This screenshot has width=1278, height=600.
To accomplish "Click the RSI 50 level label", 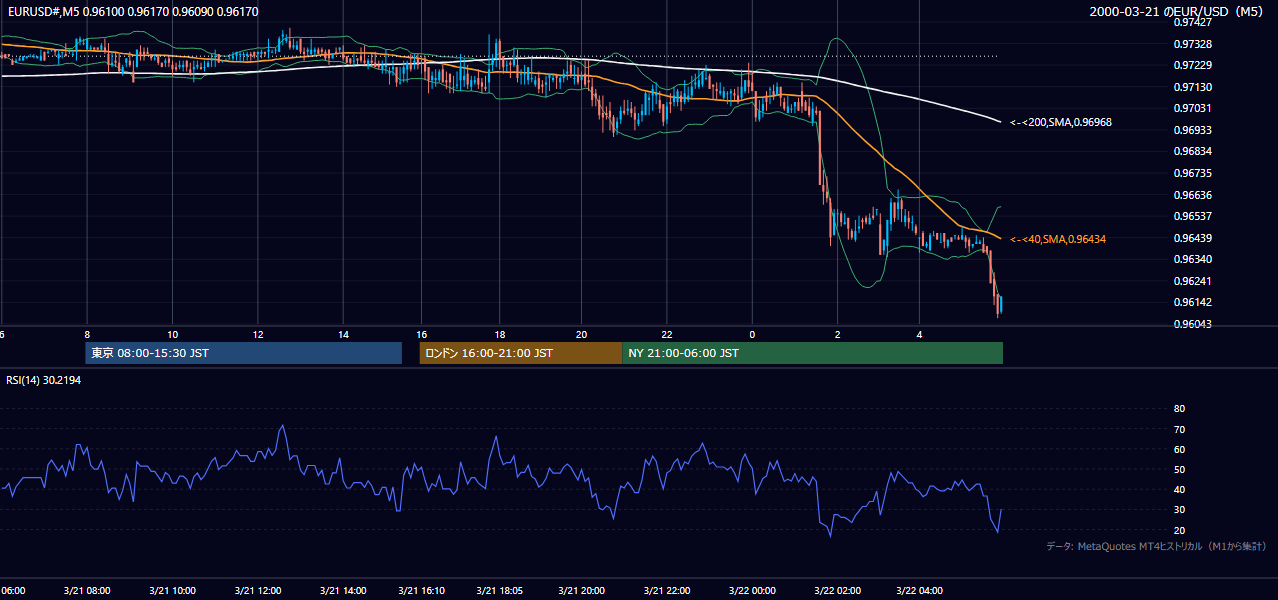I will coord(1179,469).
